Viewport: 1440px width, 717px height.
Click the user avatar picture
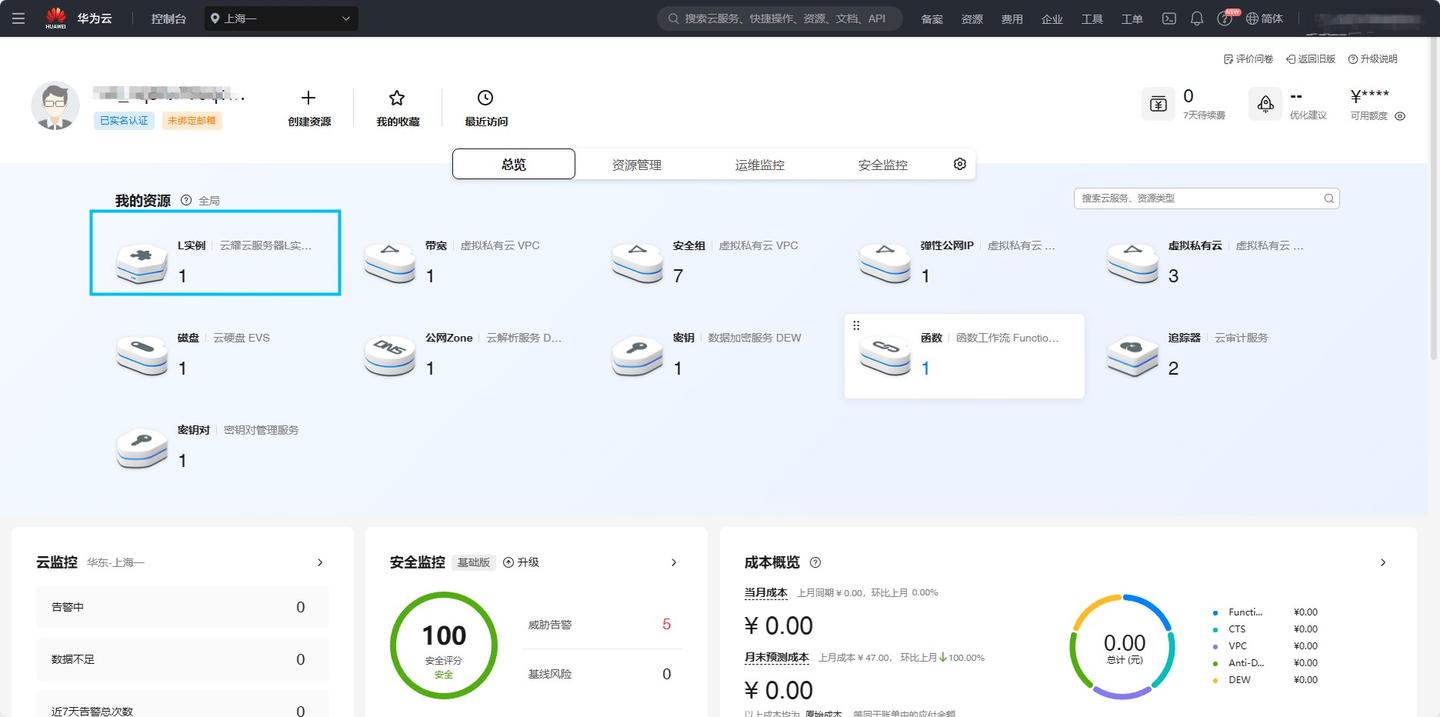click(x=55, y=105)
